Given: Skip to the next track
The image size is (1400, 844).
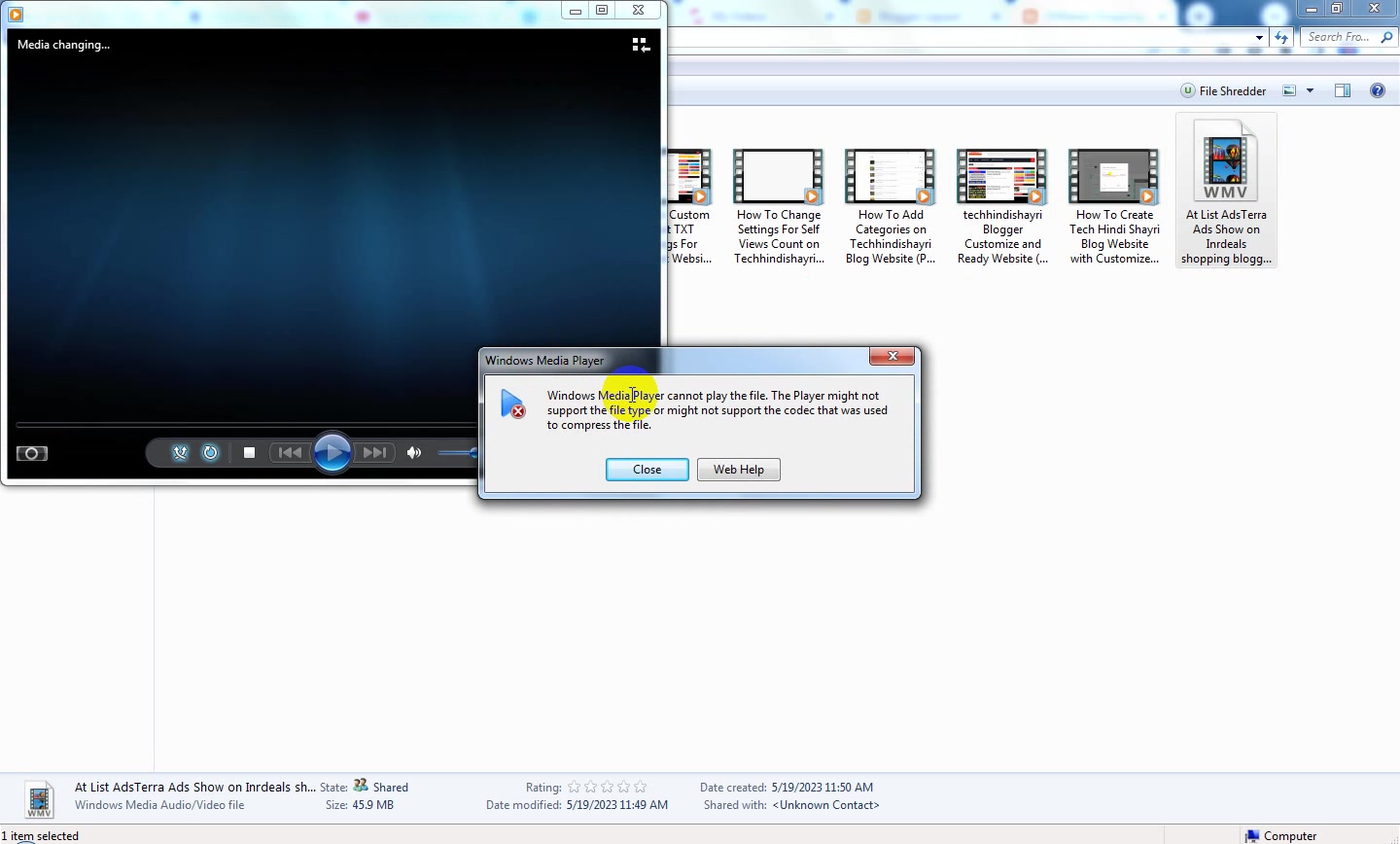Looking at the screenshot, I should pos(374,452).
